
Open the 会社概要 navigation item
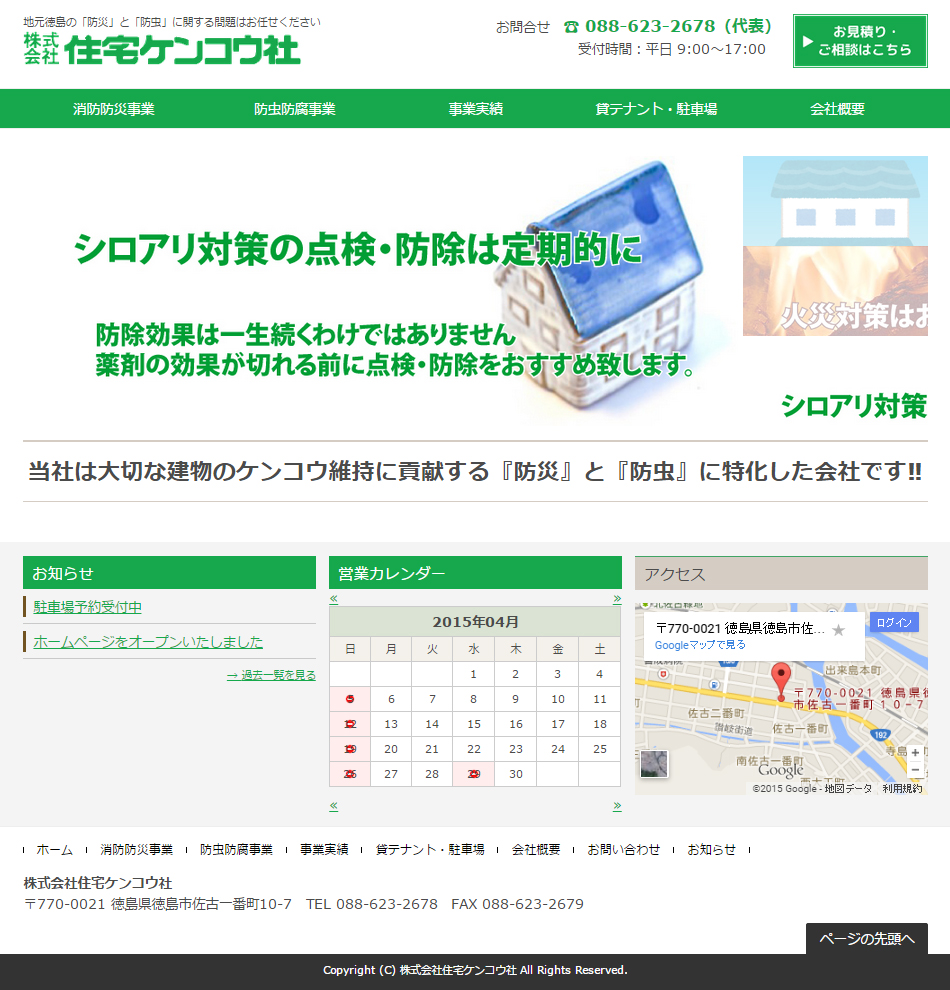[837, 109]
